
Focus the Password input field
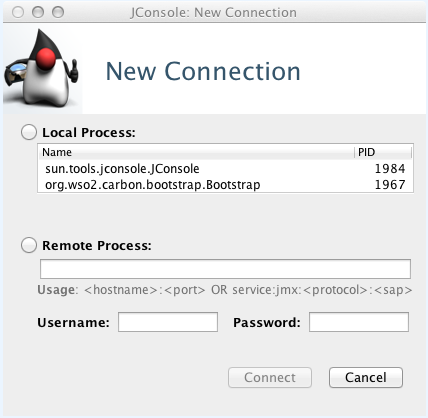pyautogui.click(x=359, y=322)
